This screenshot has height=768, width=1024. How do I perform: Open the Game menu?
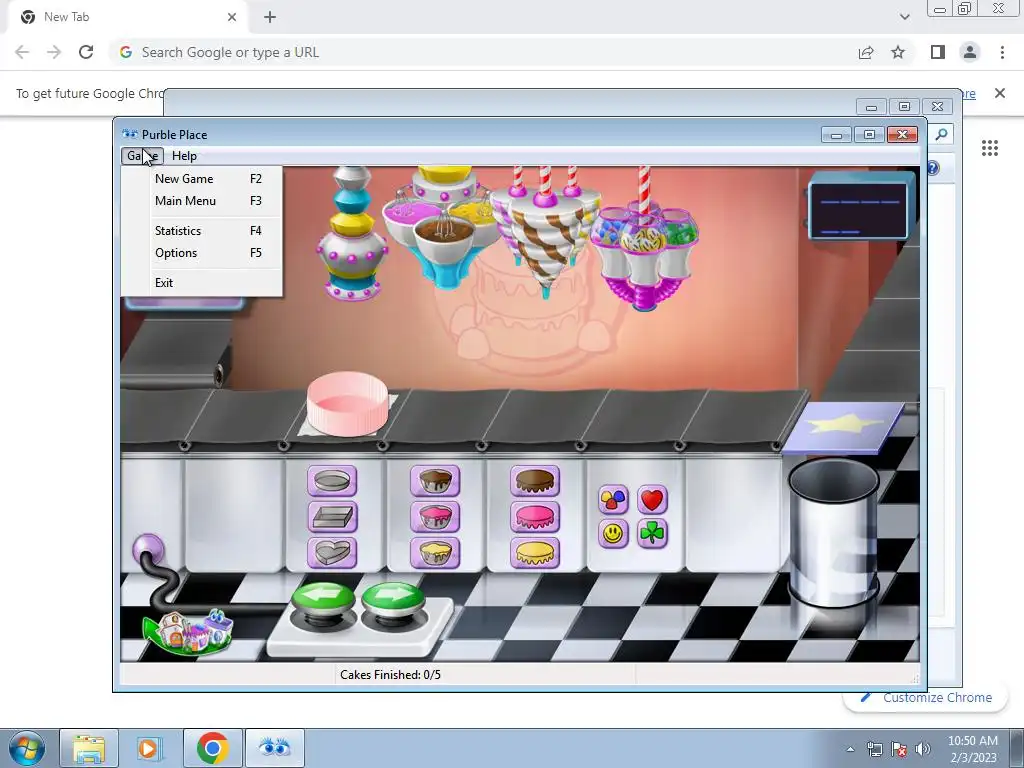[x=142, y=156]
